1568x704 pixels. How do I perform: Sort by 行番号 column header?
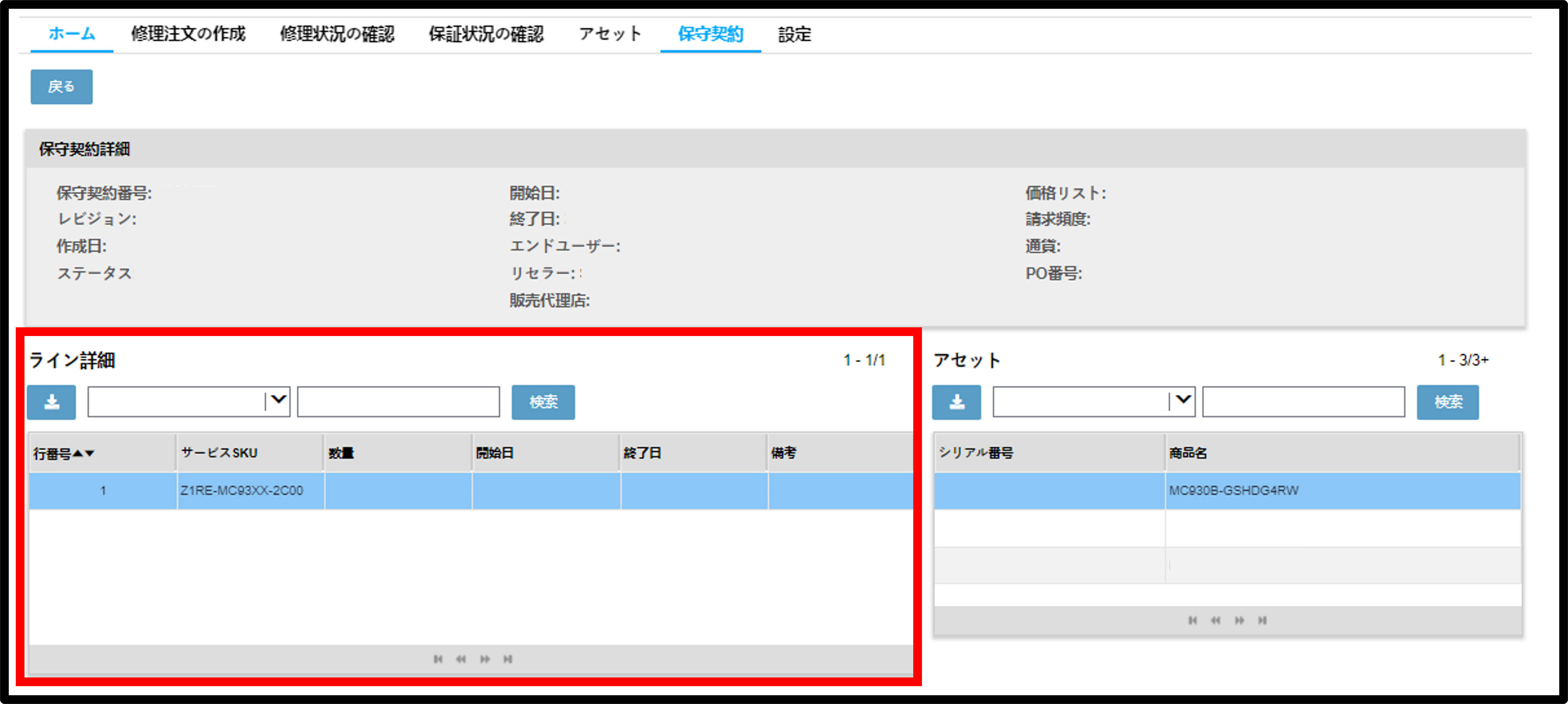[64, 453]
